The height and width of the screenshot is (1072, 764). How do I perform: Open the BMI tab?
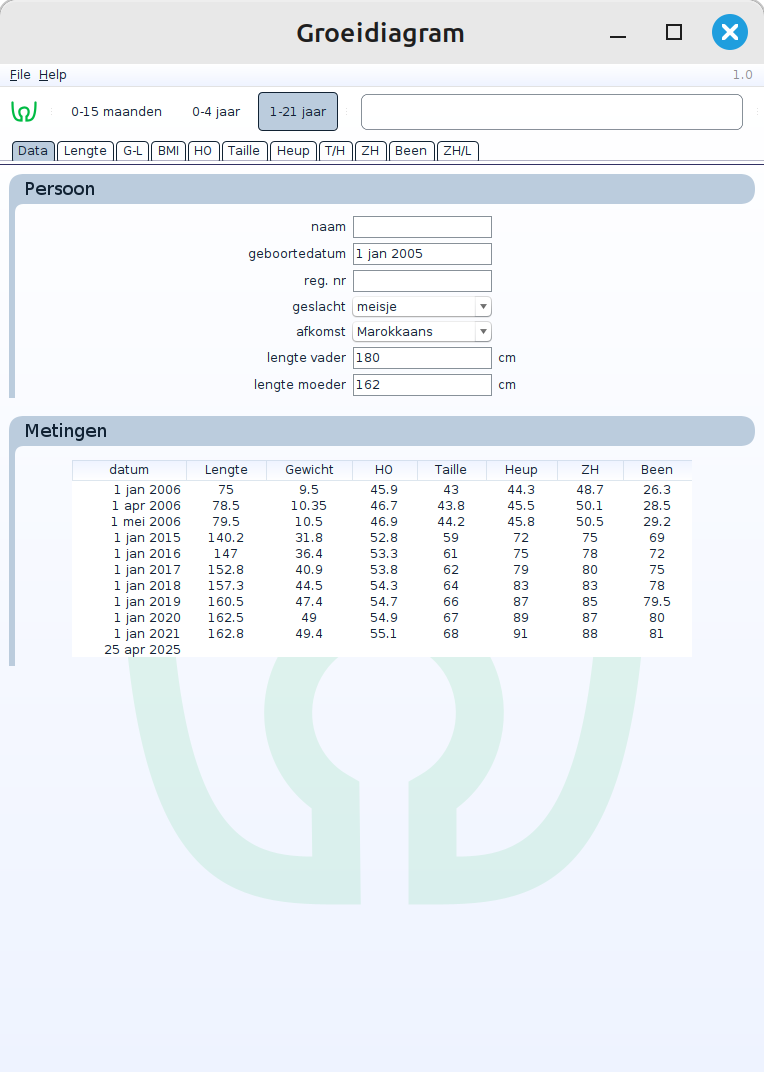tap(168, 150)
